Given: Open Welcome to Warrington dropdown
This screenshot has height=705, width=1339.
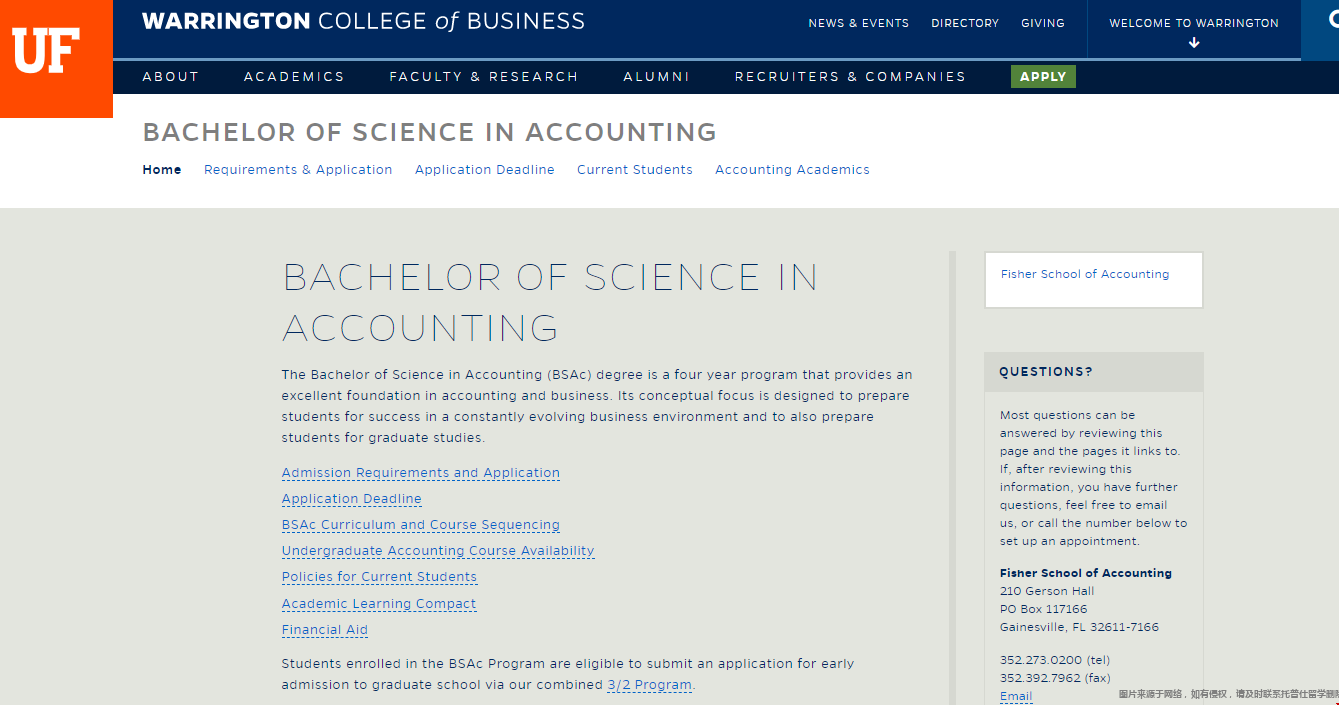Looking at the screenshot, I should (1193, 23).
